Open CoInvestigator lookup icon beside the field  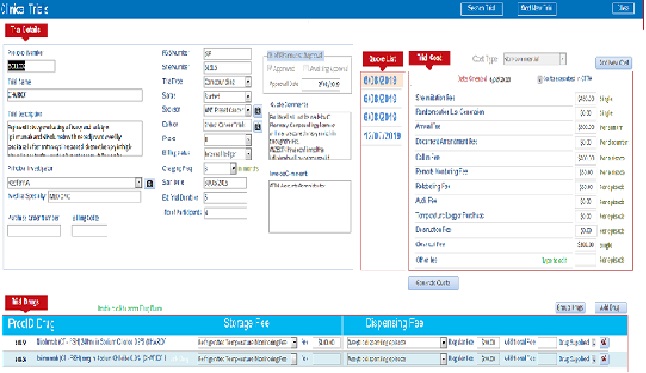pyautogui.click(x=257, y=126)
